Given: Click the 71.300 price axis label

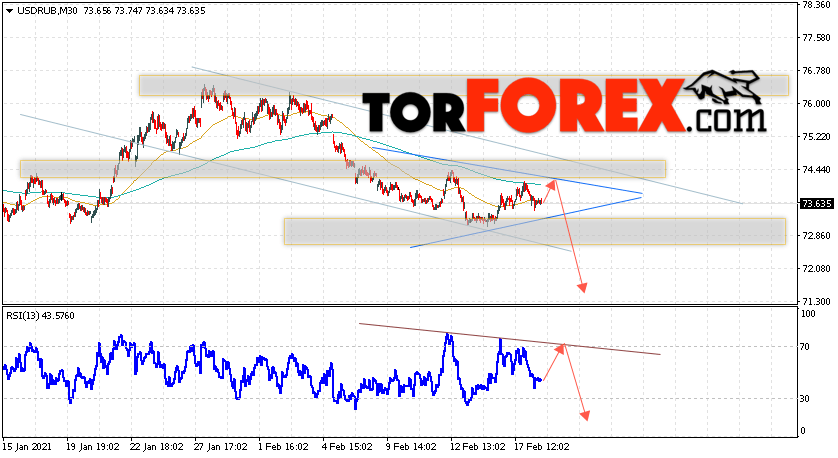Looking at the screenshot, I should (x=816, y=302).
